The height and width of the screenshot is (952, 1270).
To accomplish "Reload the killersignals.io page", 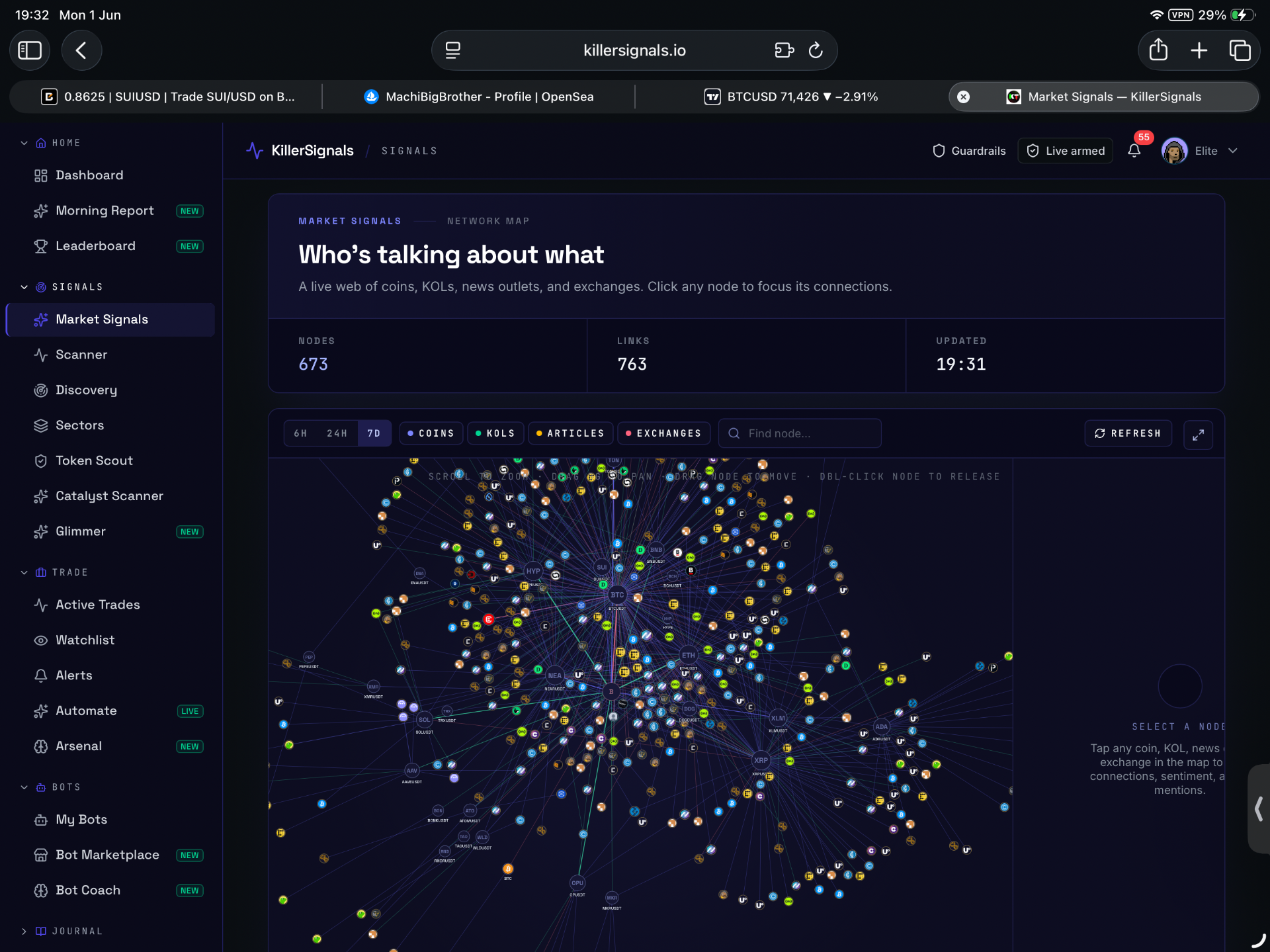I will [x=816, y=50].
